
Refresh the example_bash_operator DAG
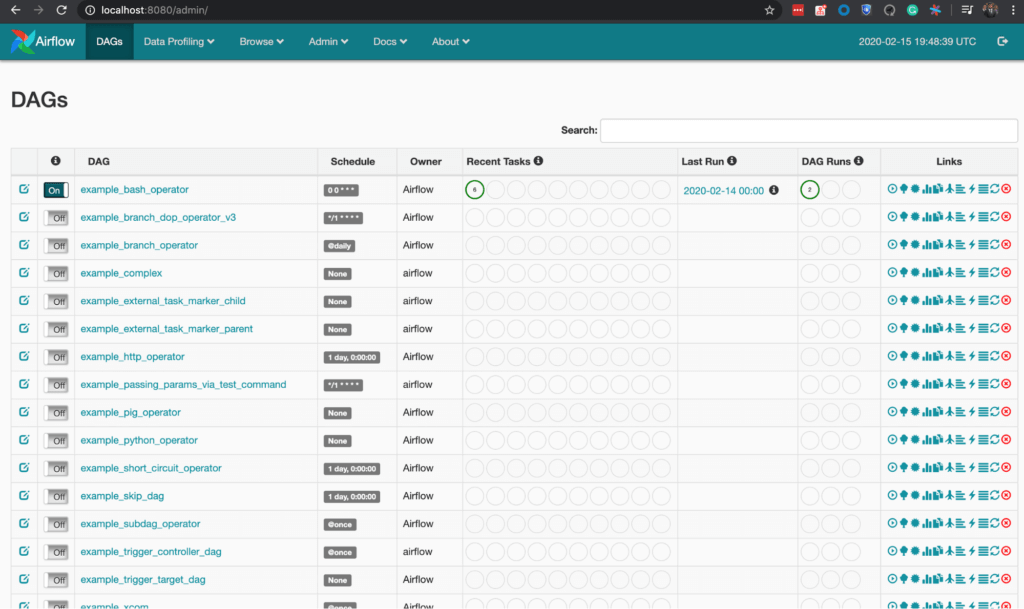tap(995, 189)
